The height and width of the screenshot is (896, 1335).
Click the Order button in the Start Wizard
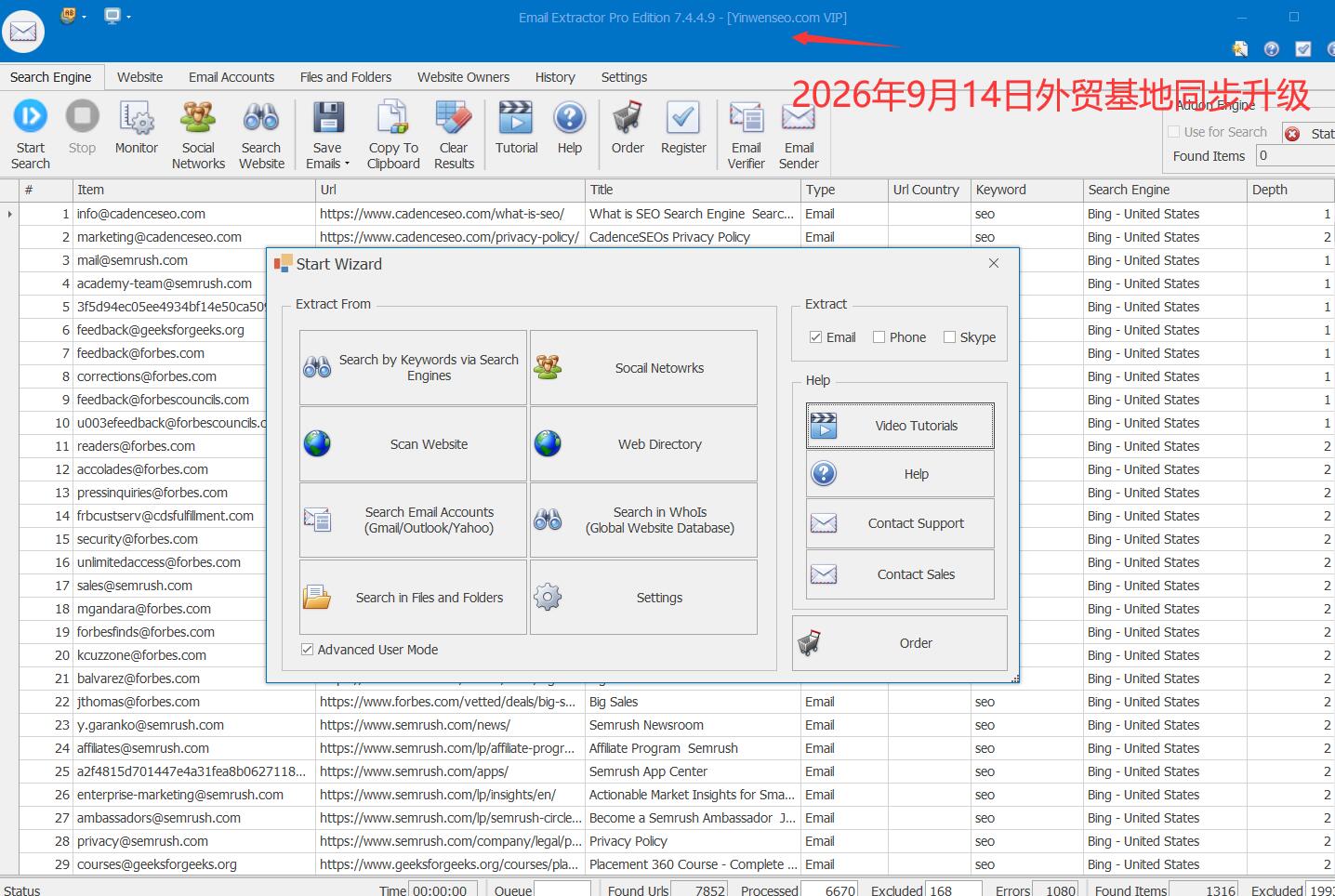pos(900,643)
